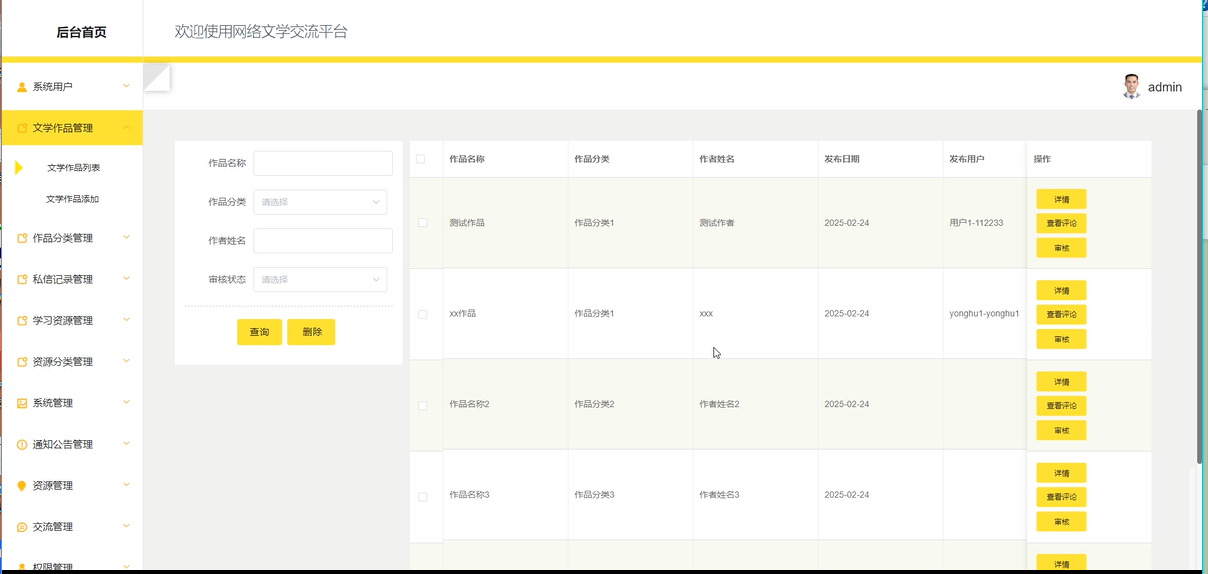The width and height of the screenshot is (1208, 574).
Task: Open the 作品分类 dropdown filter
Action: (320, 202)
